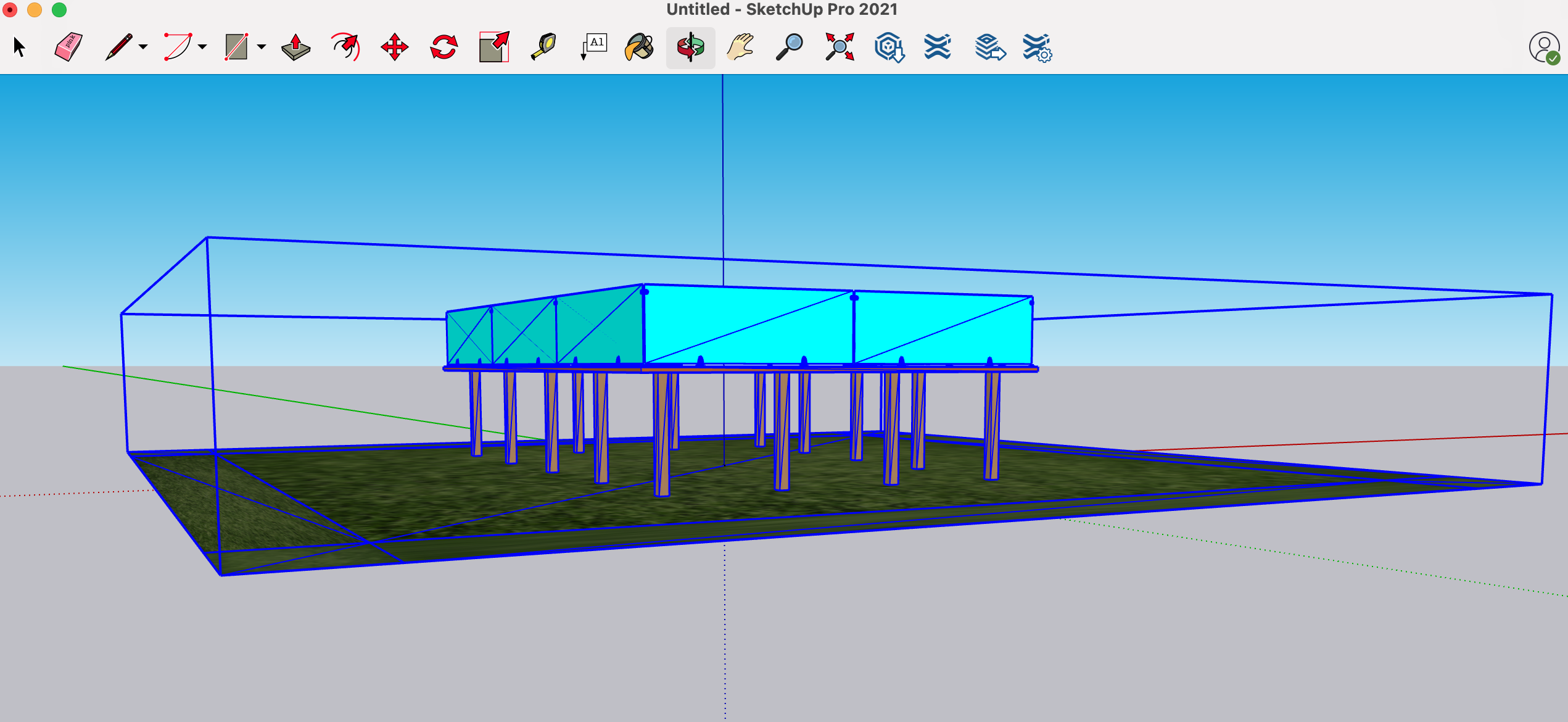
Task: Close the SketchUp window with the red button
Action: point(10,10)
